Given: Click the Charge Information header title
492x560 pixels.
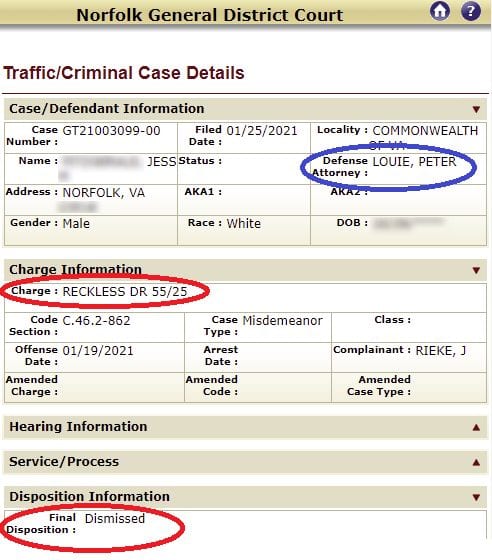Looking at the screenshot, I should pyautogui.click(x=75, y=270).
